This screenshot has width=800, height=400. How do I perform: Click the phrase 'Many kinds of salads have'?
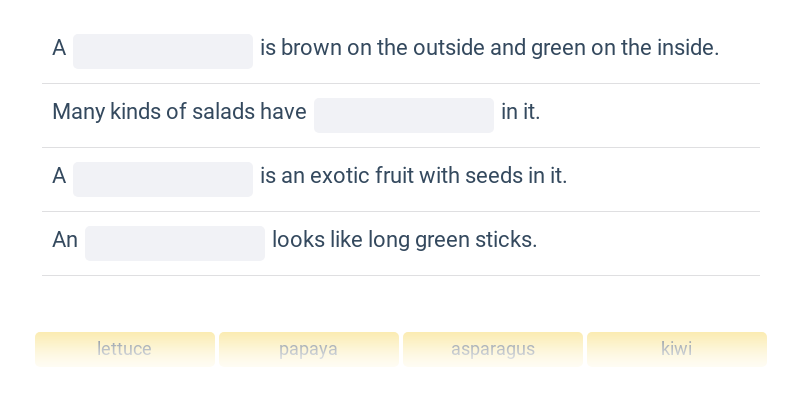click(x=179, y=112)
